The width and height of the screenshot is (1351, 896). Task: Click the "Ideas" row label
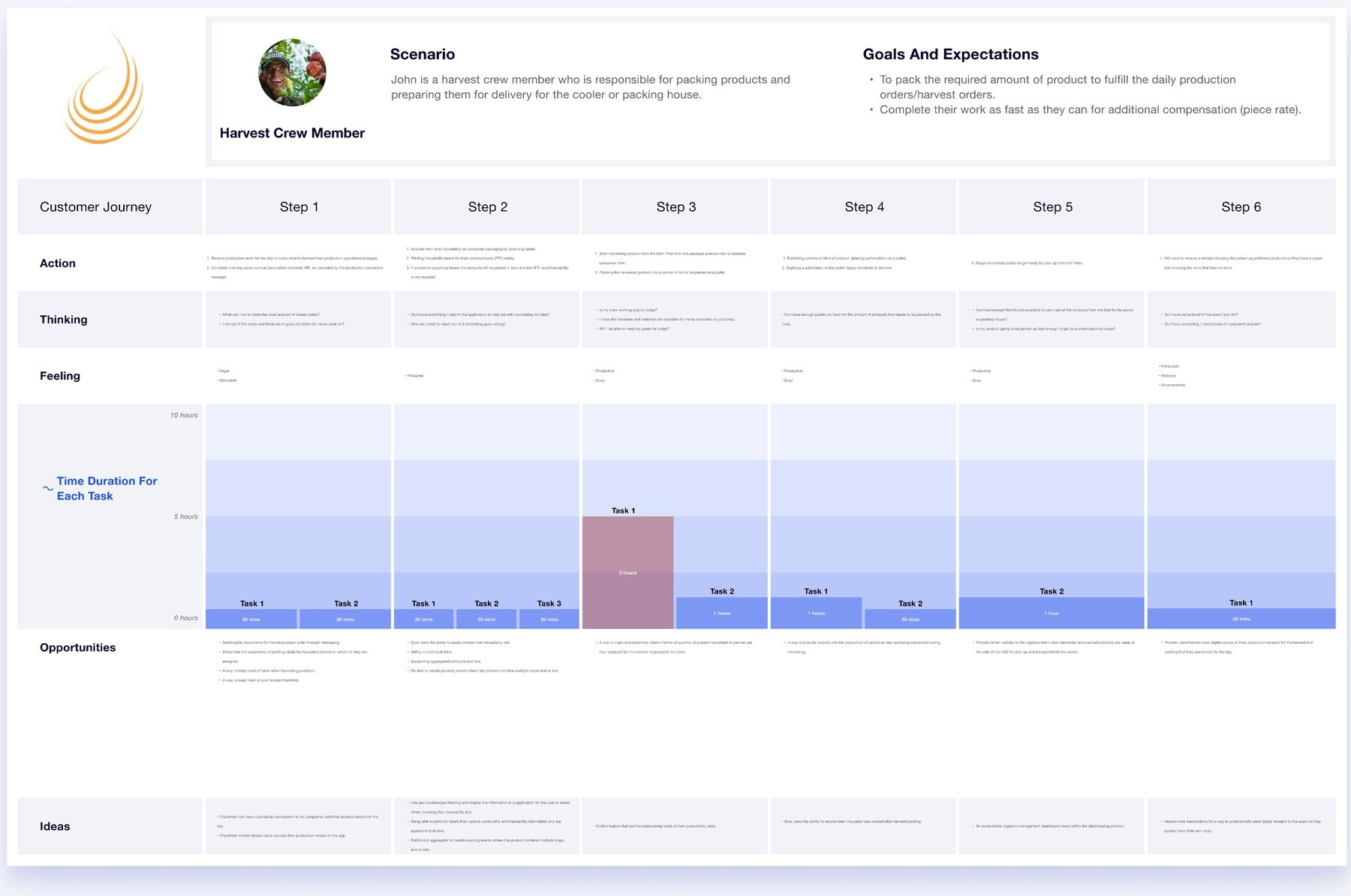pyautogui.click(x=55, y=826)
